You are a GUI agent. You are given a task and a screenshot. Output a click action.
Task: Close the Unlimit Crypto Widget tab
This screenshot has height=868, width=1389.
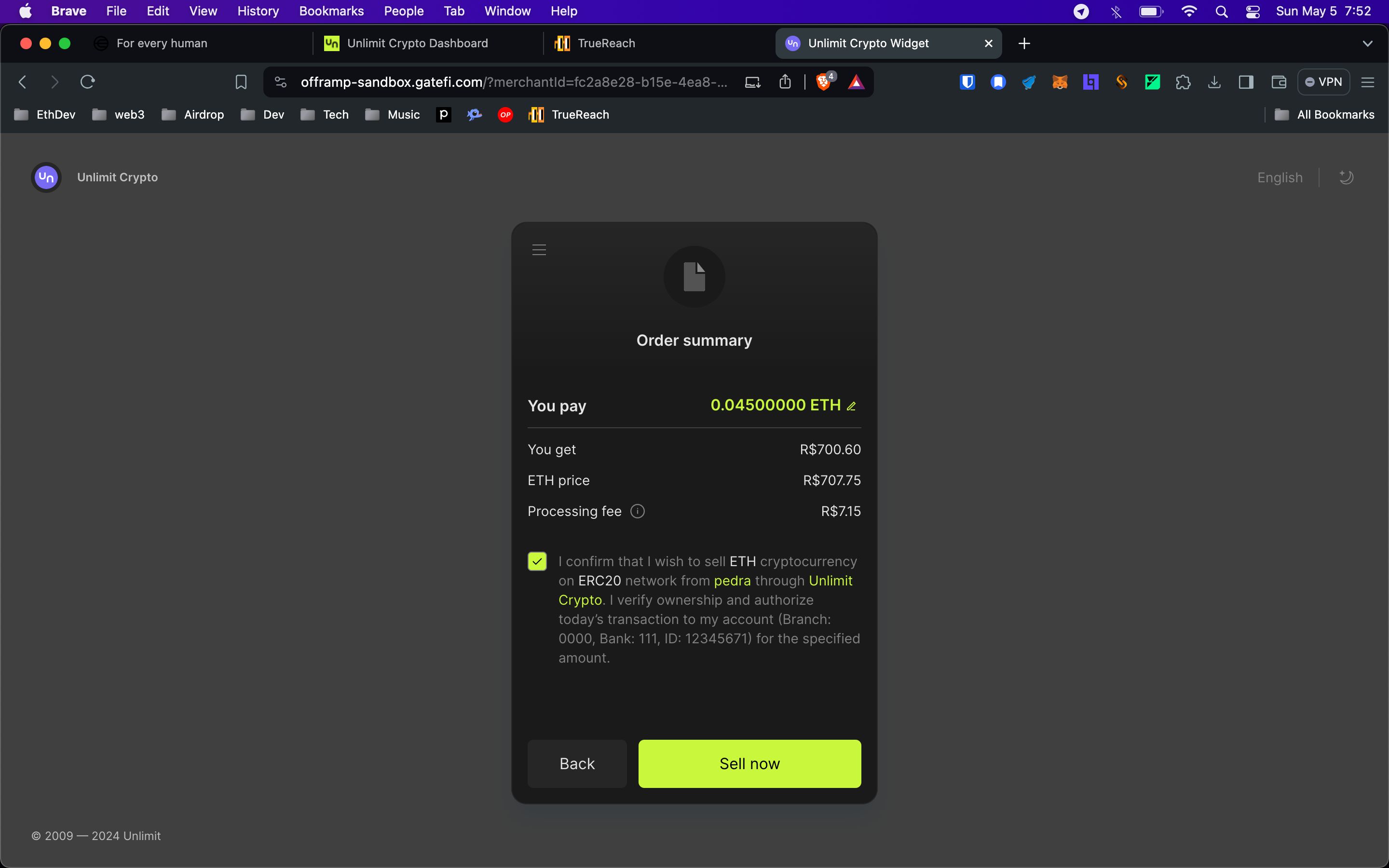(988, 43)
